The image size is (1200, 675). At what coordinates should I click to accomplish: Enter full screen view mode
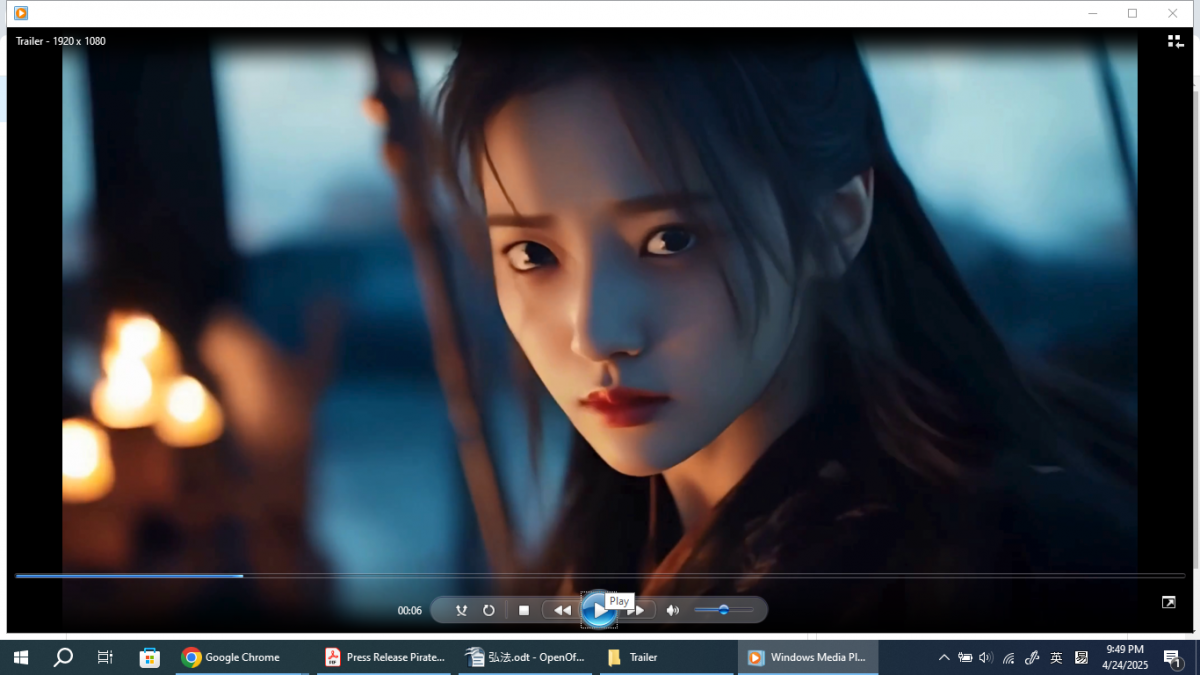[x=1168, y=602]
